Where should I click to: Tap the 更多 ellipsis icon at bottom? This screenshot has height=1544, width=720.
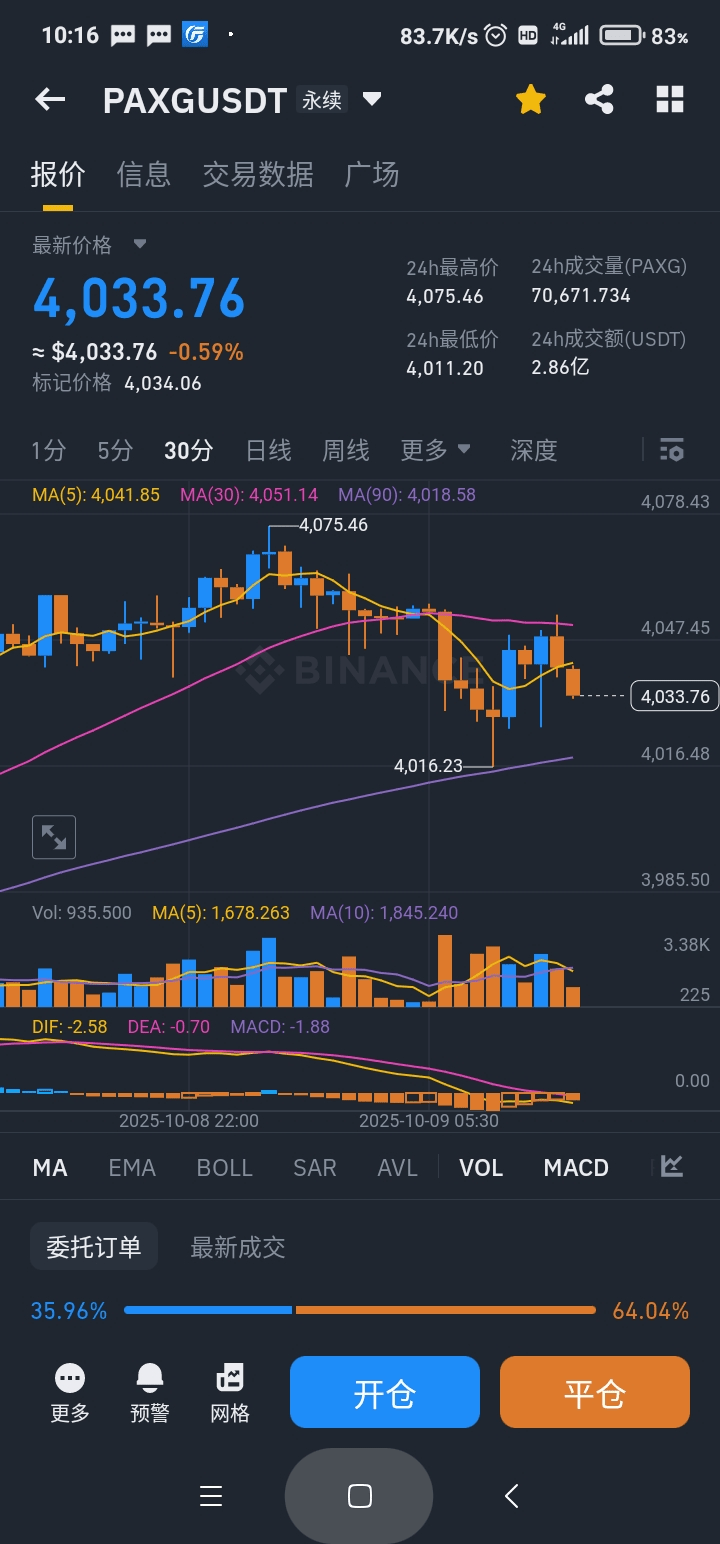(x=70, y=1379)
